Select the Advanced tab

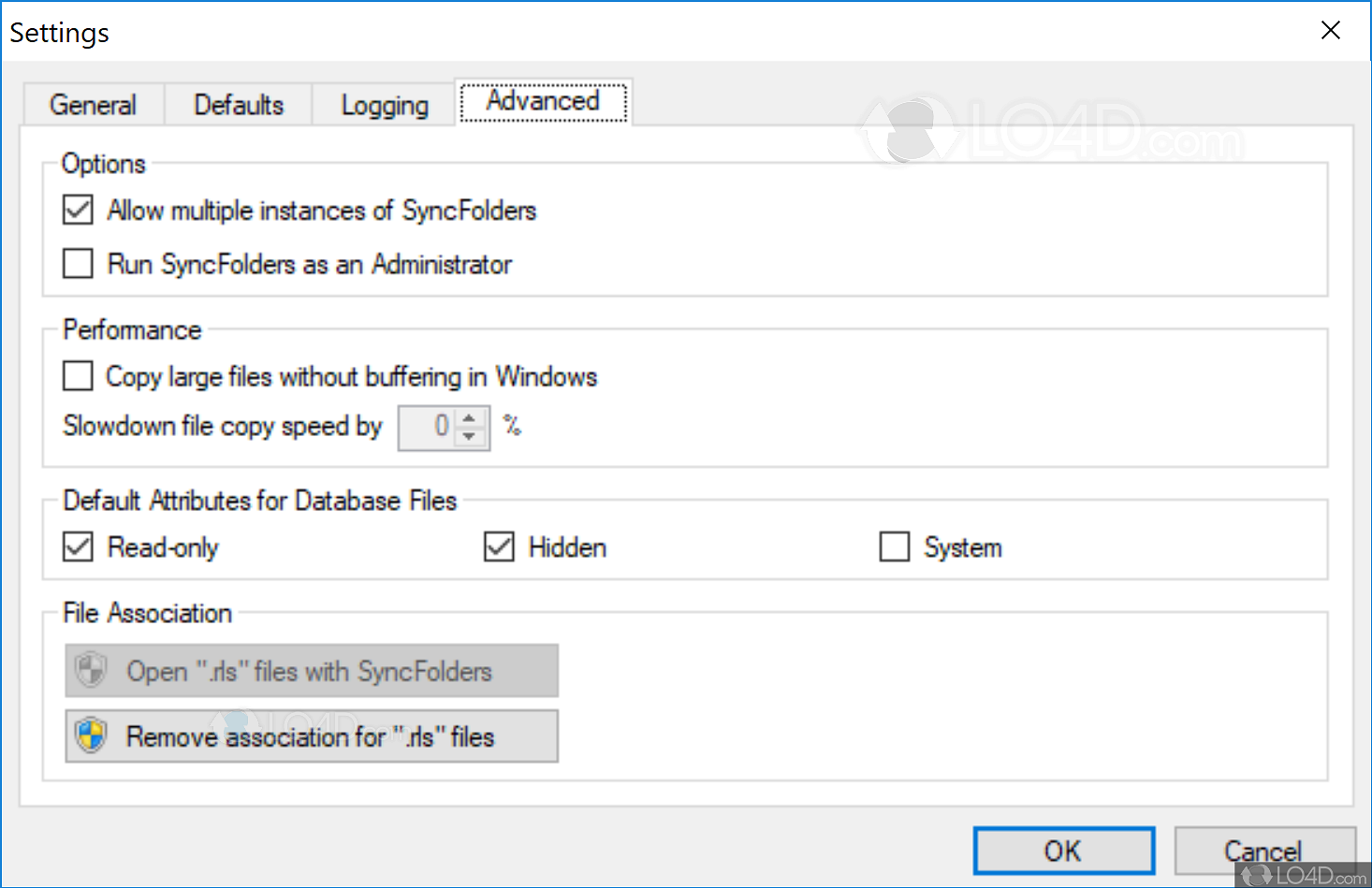(543, 101)
